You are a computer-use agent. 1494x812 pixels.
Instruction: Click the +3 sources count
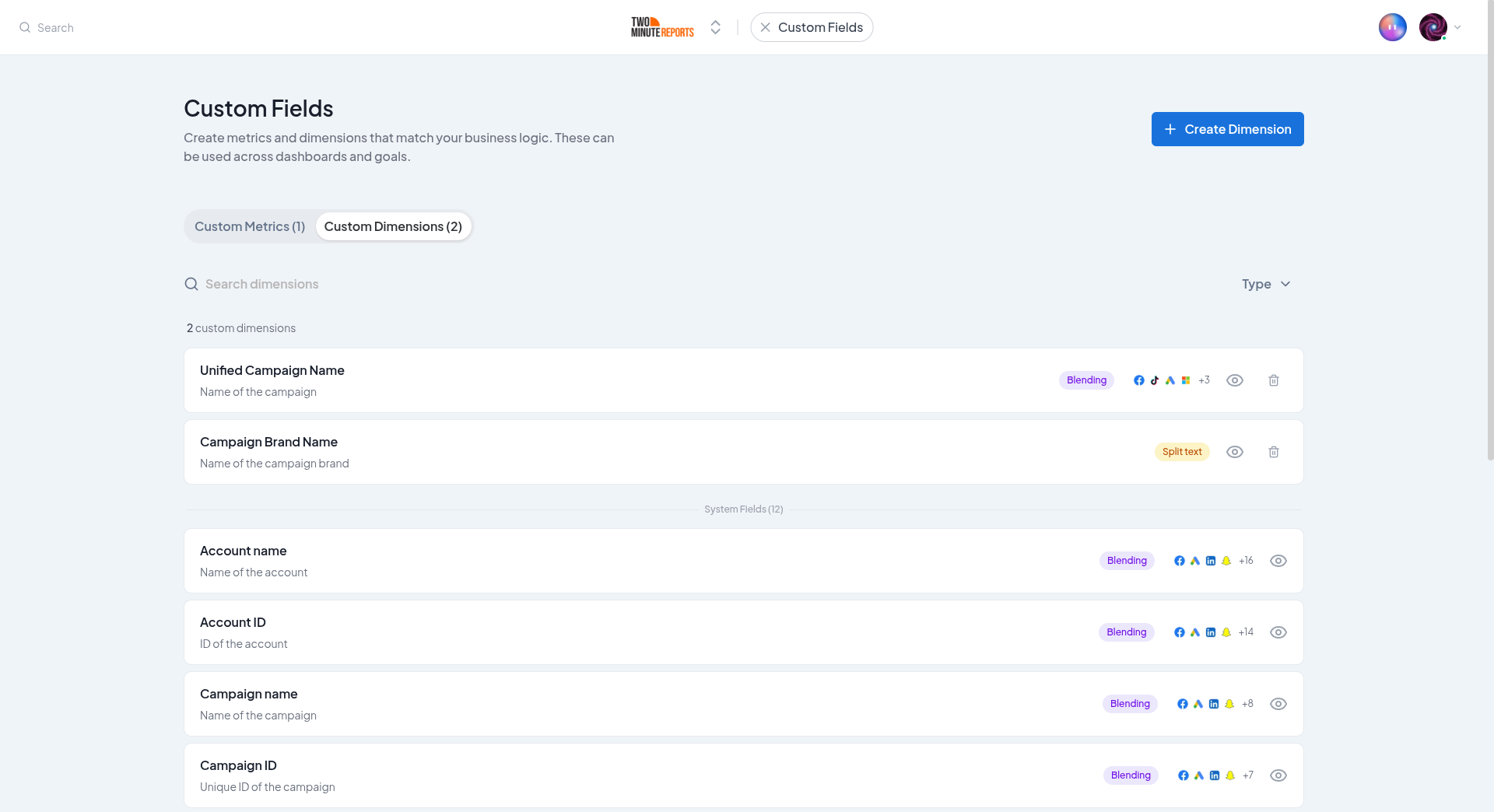tap(1204, 380)
